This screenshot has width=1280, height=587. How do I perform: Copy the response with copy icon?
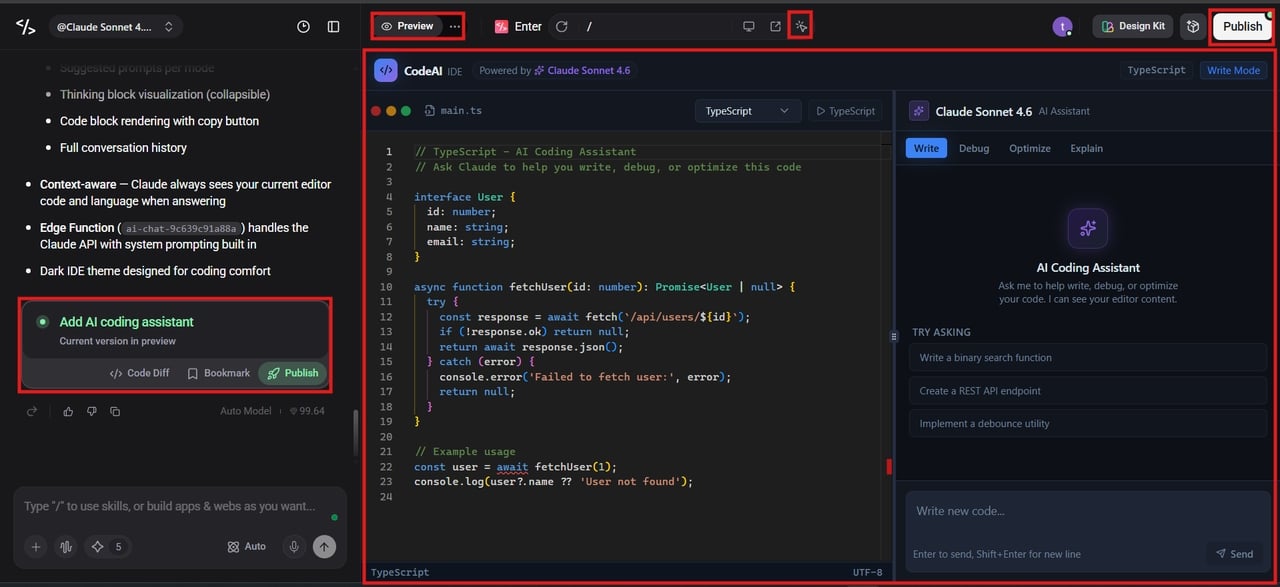(x=115, y=411)
